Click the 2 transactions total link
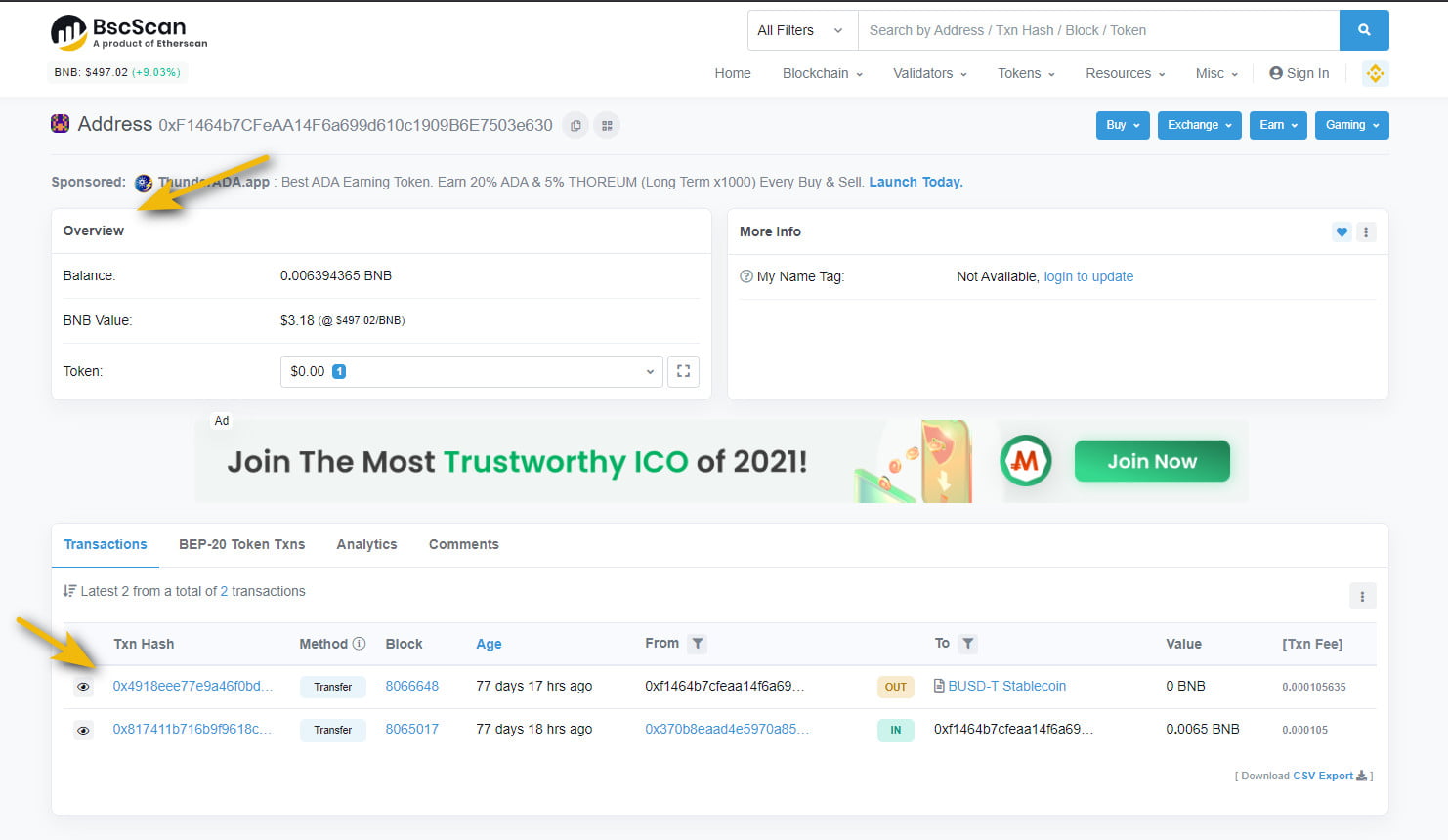Viewport: 1448px width, 840px height. click(224, 591)
